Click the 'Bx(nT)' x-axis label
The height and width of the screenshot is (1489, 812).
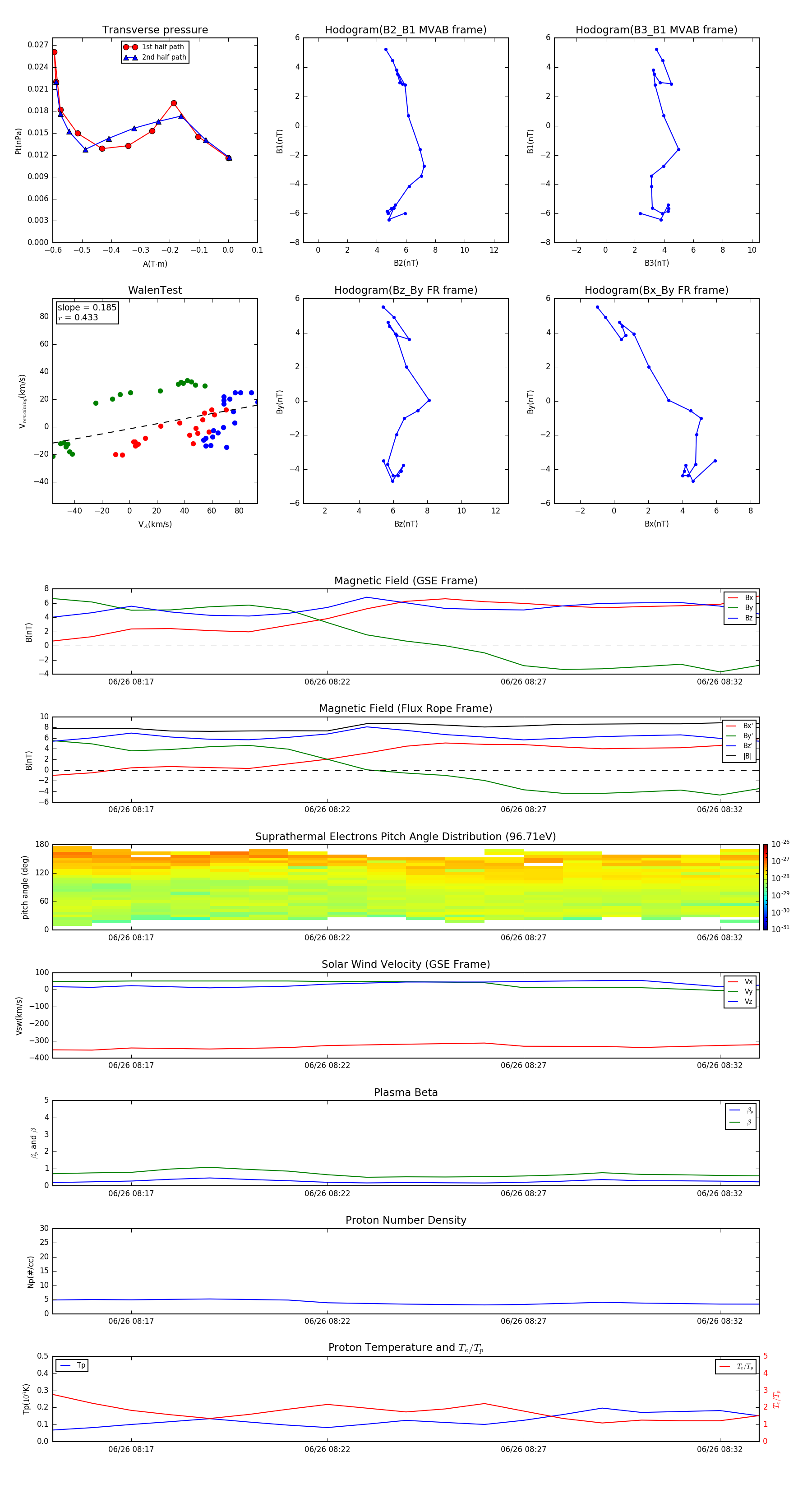pos(656,524)
